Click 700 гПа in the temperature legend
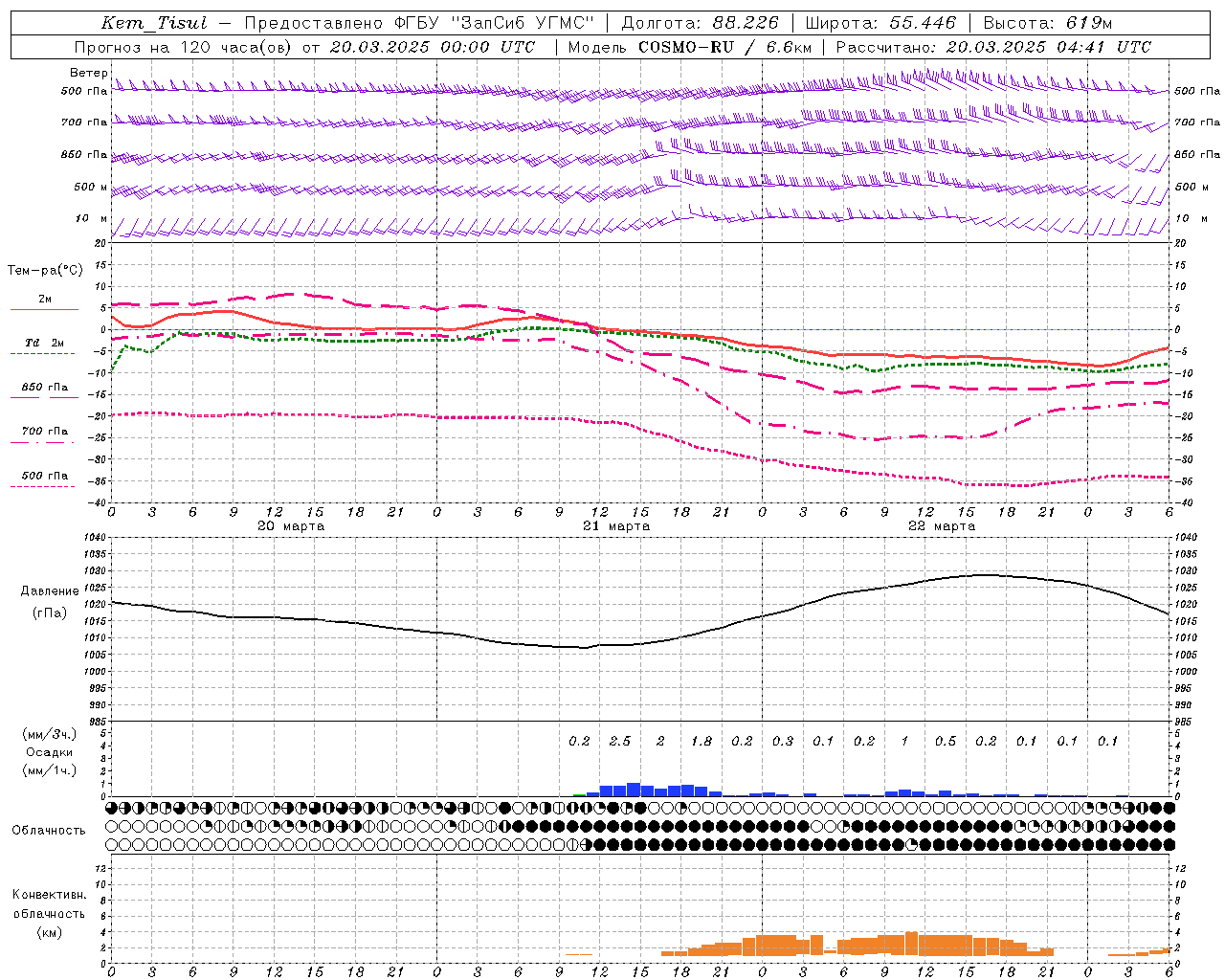The image size is (1225, 980). coord(45,432)
